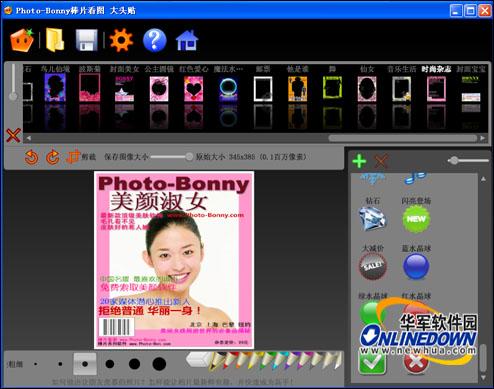Pick the green NEW 闪亮登场 sticker
The height and width of the screenshot is (389, 494).
point(416,219)
